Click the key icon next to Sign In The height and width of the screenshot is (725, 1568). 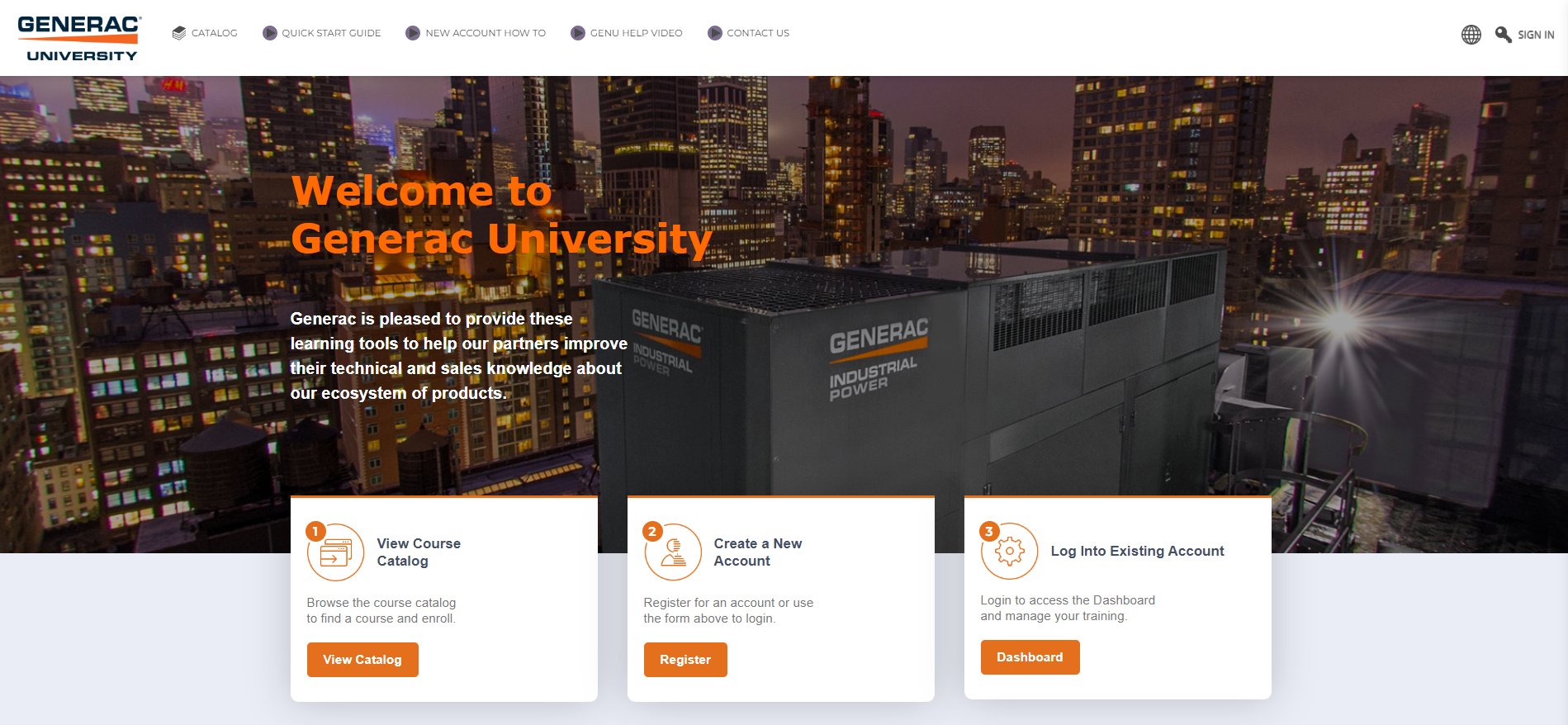(1503, 35)
